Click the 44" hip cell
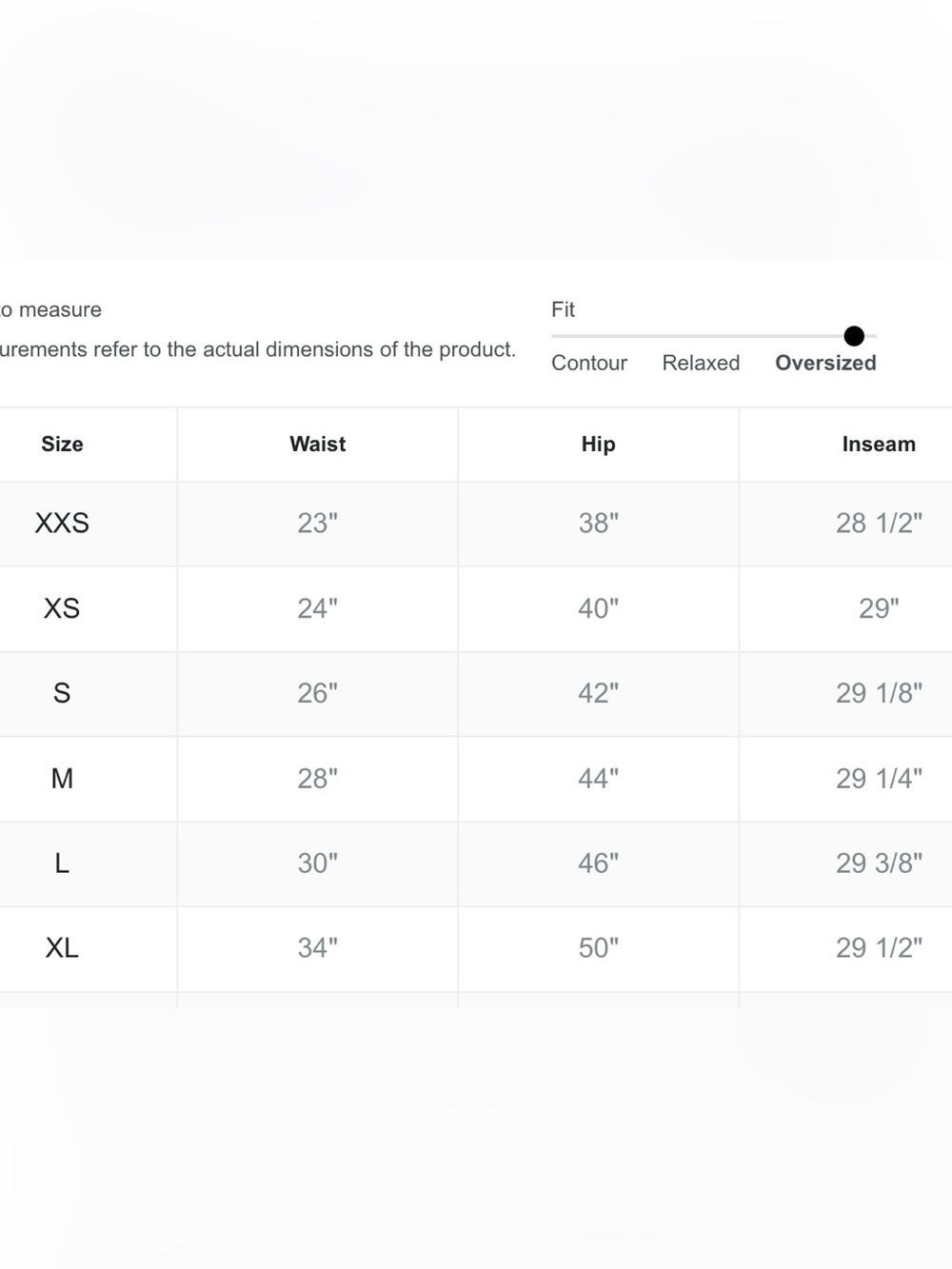Viewport: 952px width, 1269px height. point(599,779)
